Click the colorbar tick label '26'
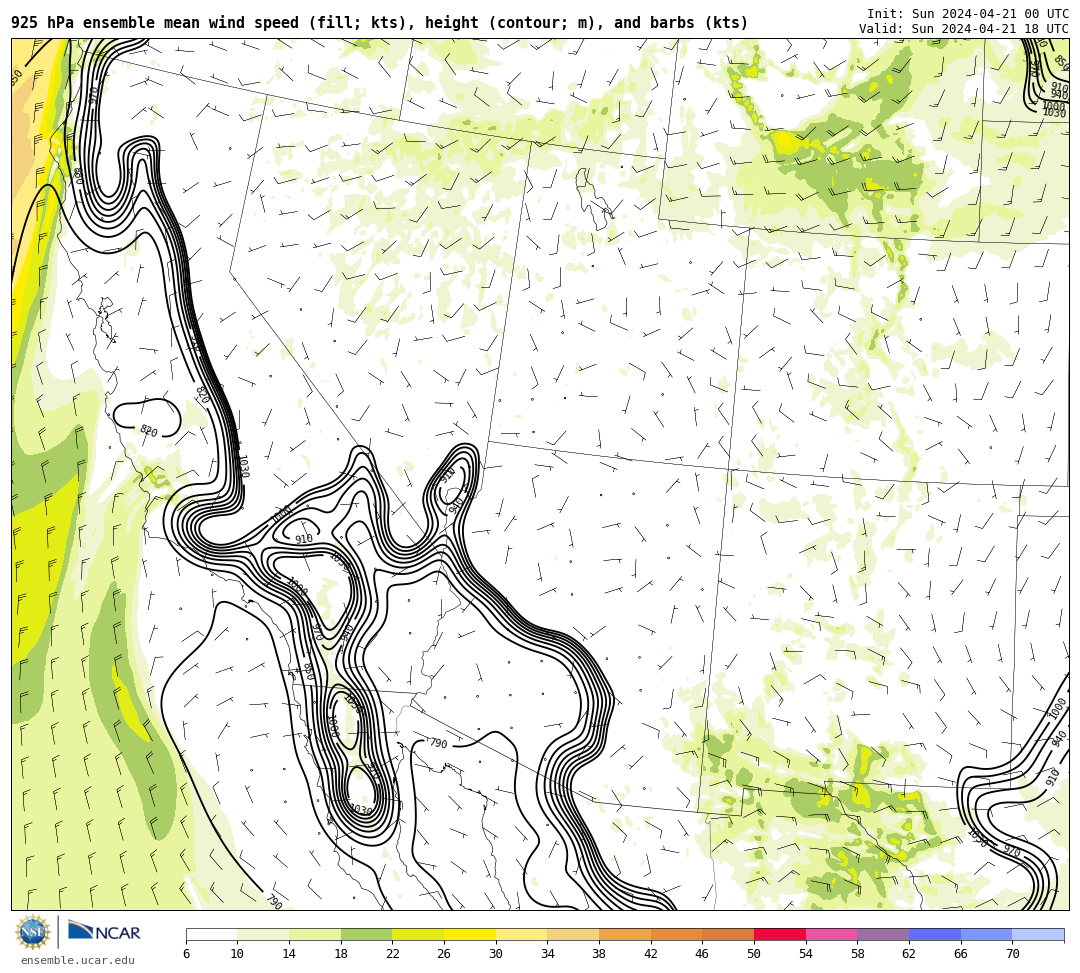The width and height of the screenshot is (1080, 973). coord(444,954)
